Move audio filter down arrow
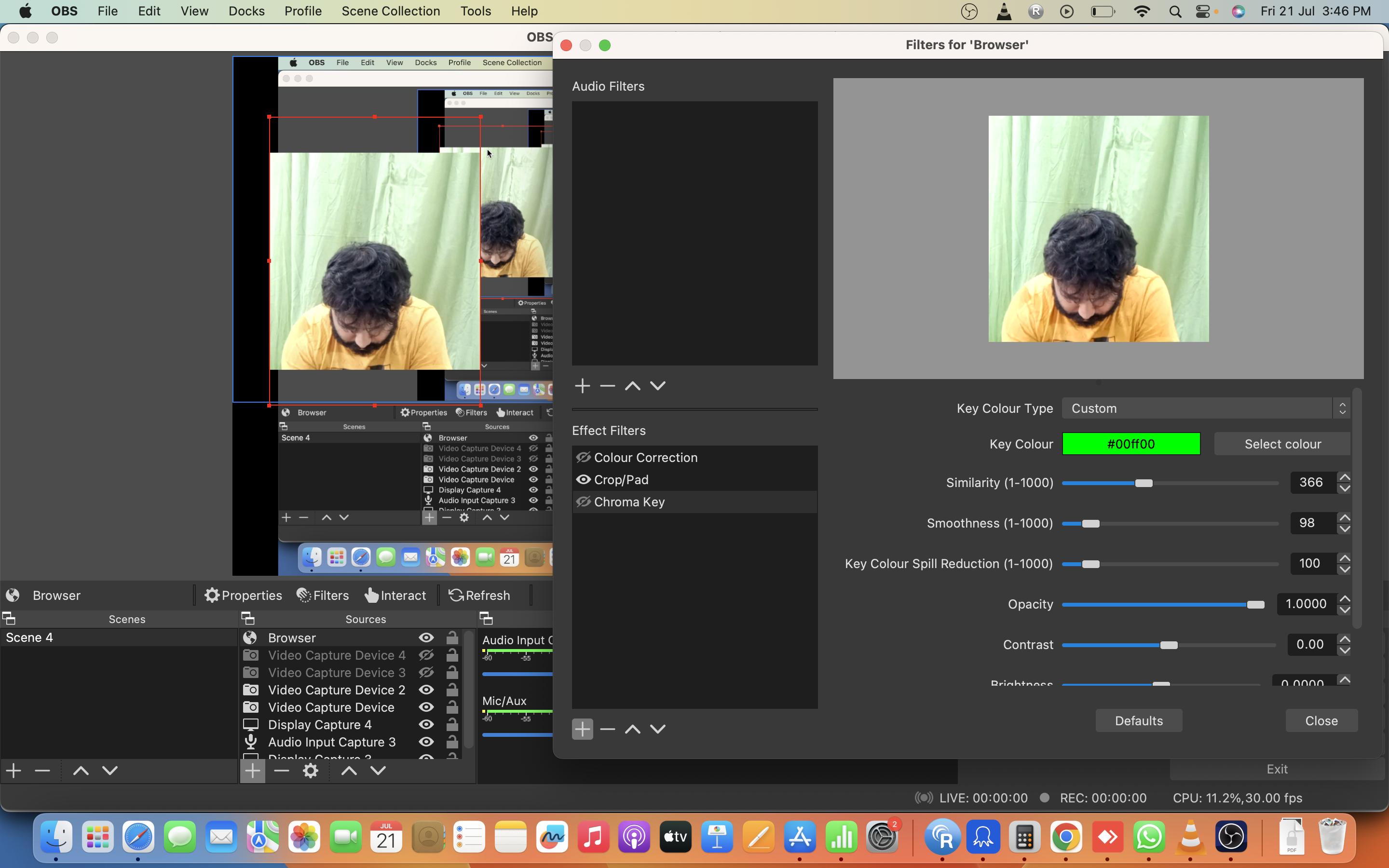This screenshot has width=1389, height=868. [658, 386]
